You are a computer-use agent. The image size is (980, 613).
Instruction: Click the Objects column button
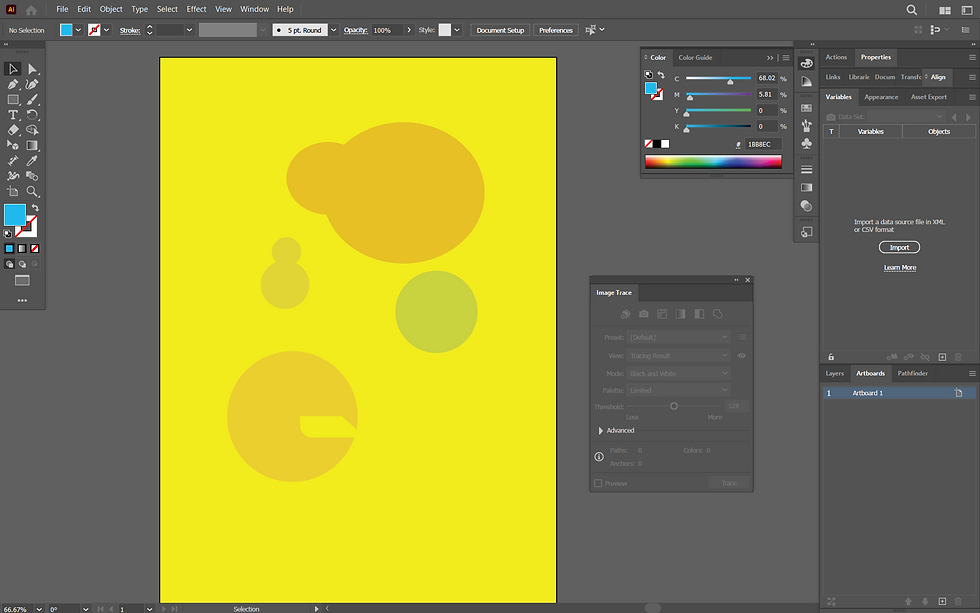[x=939, y=131]
